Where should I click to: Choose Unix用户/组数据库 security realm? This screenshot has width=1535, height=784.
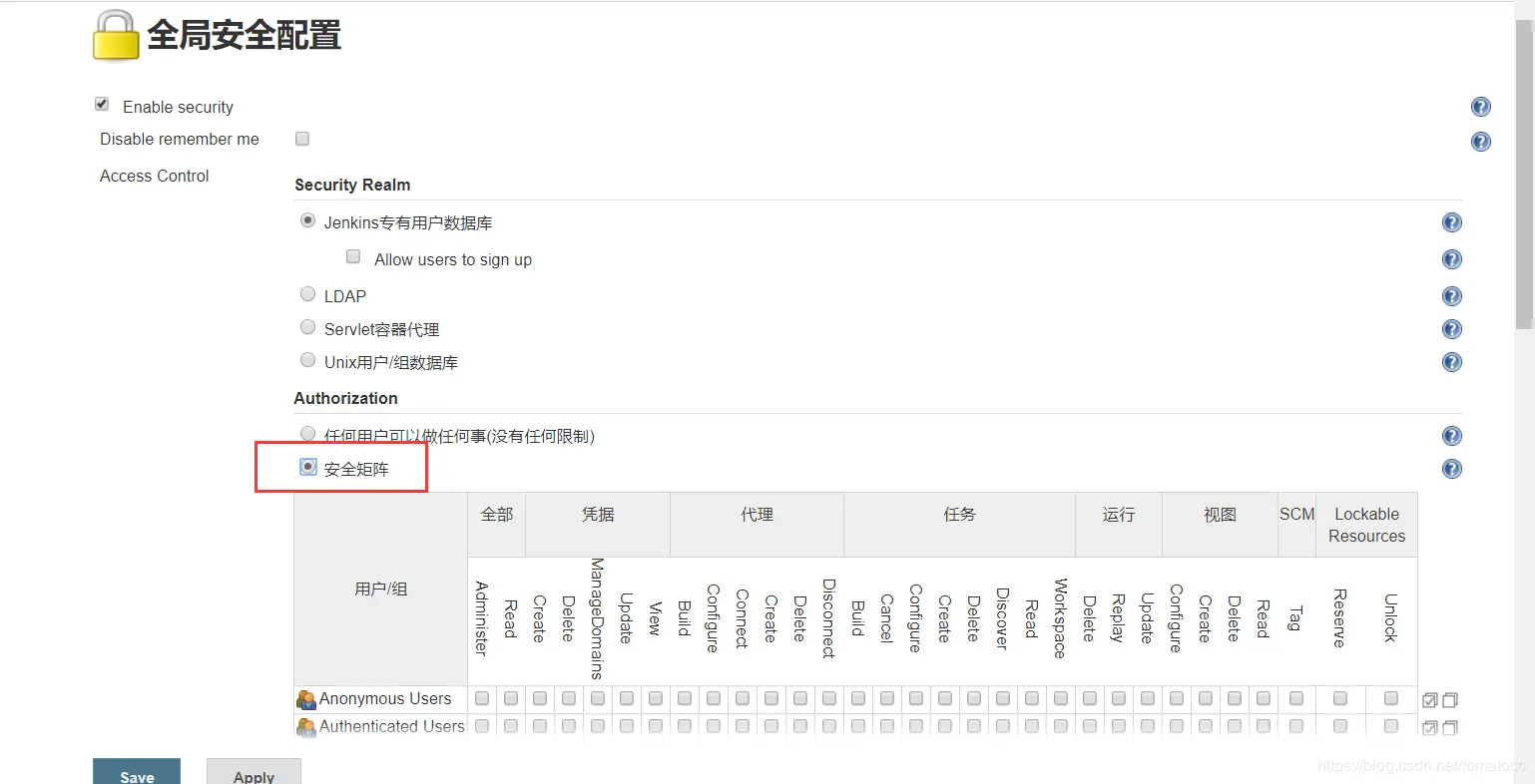pyautogui.click(x=308, y=360)
